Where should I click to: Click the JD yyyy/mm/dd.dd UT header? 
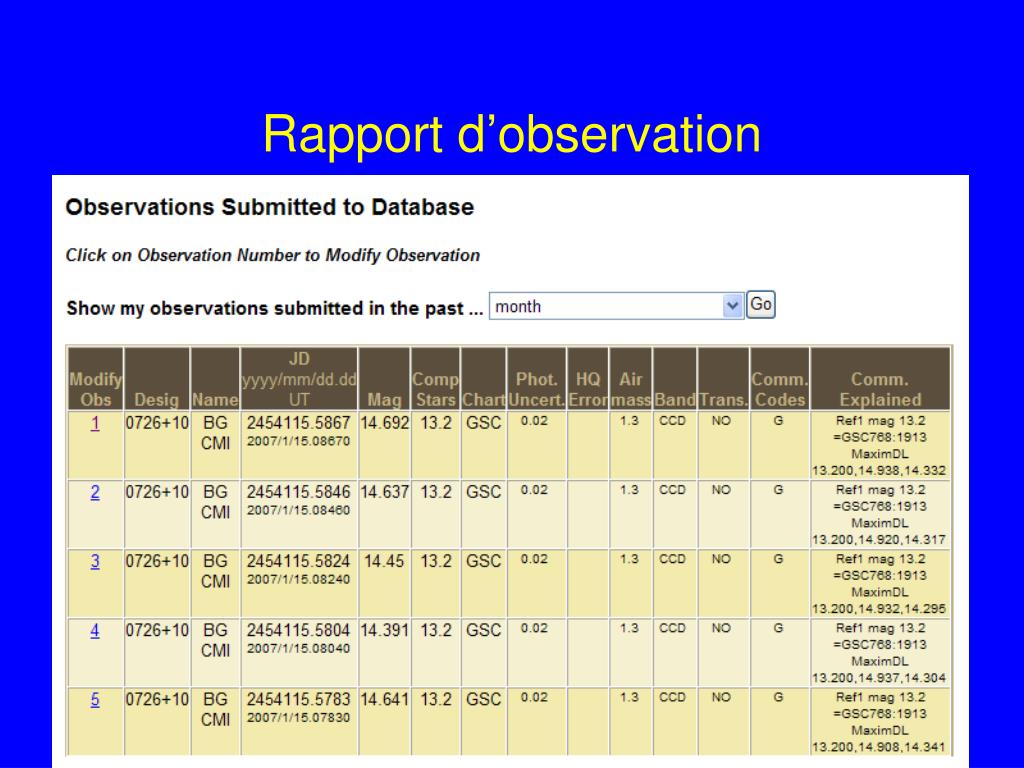[x=299, y=379]
